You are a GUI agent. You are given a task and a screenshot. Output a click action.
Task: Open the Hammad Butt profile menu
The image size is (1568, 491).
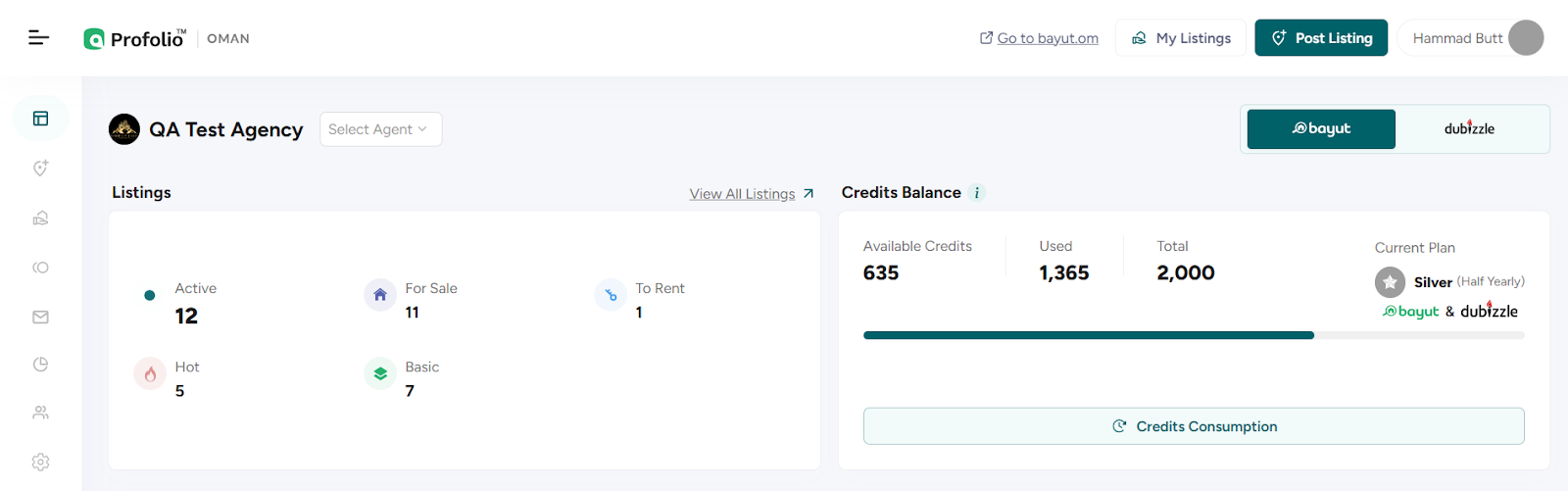coord(1472,38)
